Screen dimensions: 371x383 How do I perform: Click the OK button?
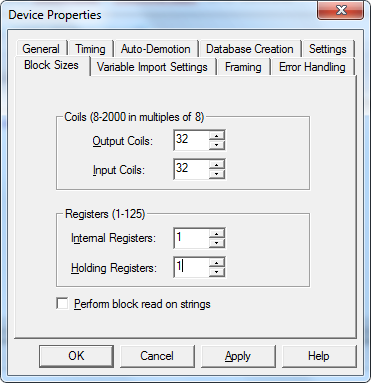tap(76, 356)
